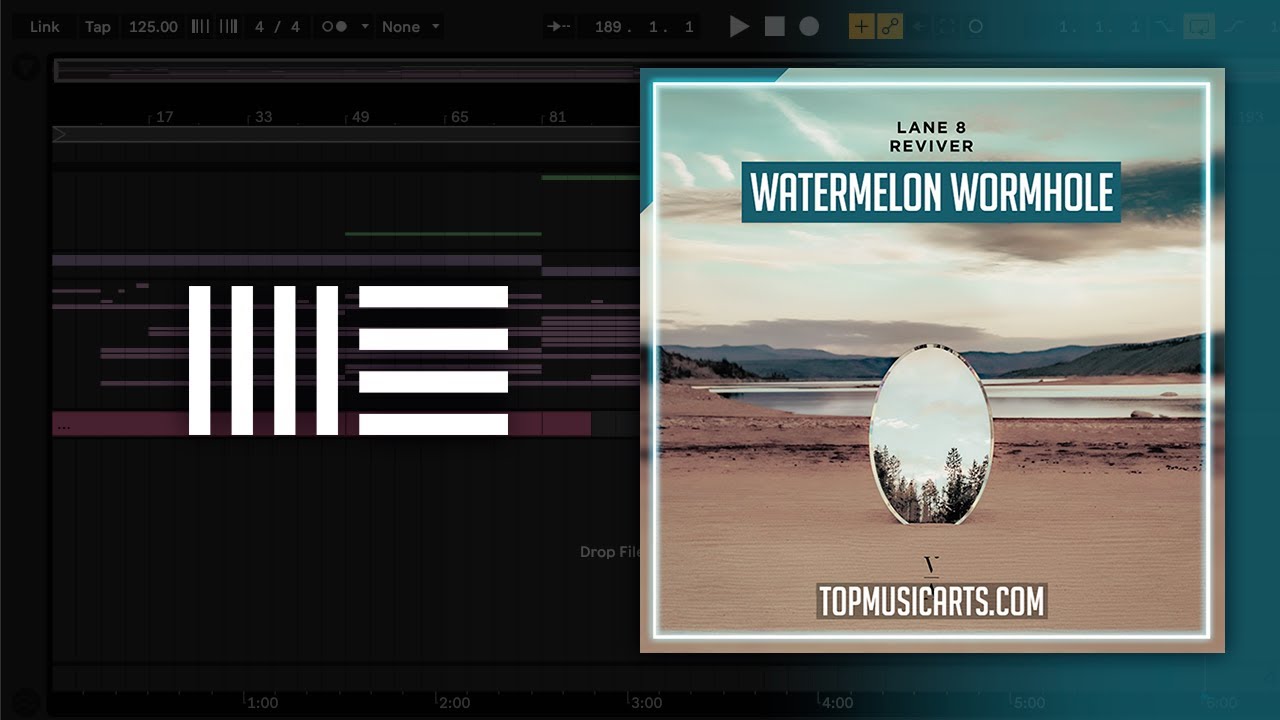Click the Stop button
Image resolution: width=1280 pixels, height=720 pixels.
pyautogui.click(x=775, y=27)
